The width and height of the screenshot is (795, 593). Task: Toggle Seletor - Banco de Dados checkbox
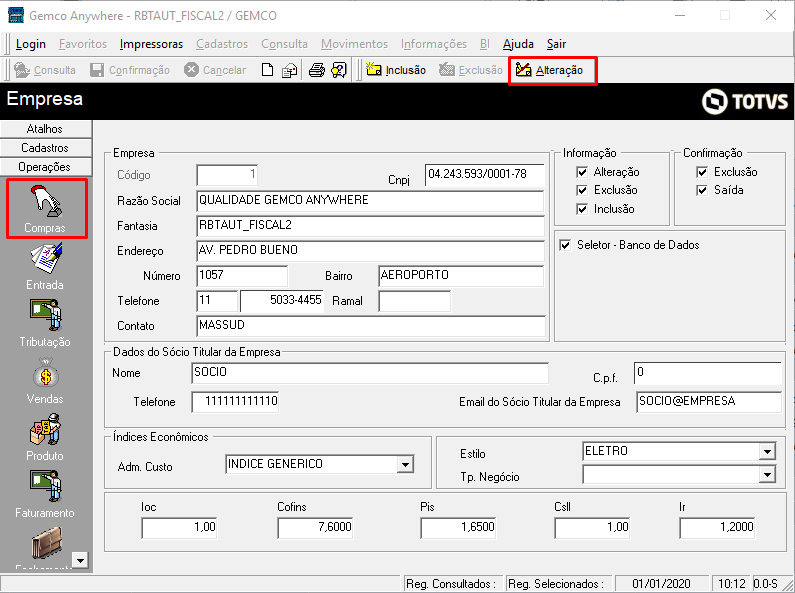(565, 245)
